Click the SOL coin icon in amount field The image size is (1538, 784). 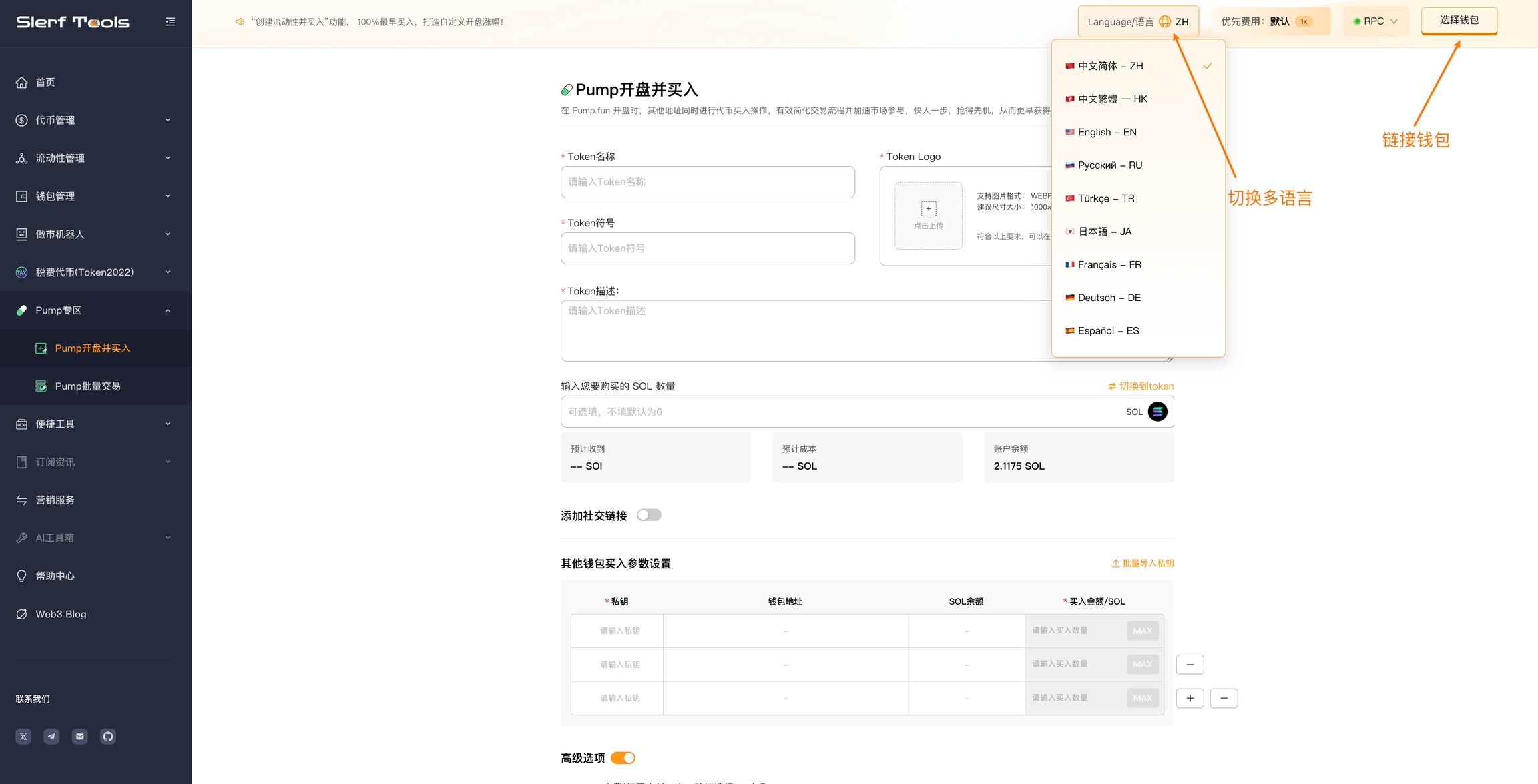click(x=1158, y=412)
